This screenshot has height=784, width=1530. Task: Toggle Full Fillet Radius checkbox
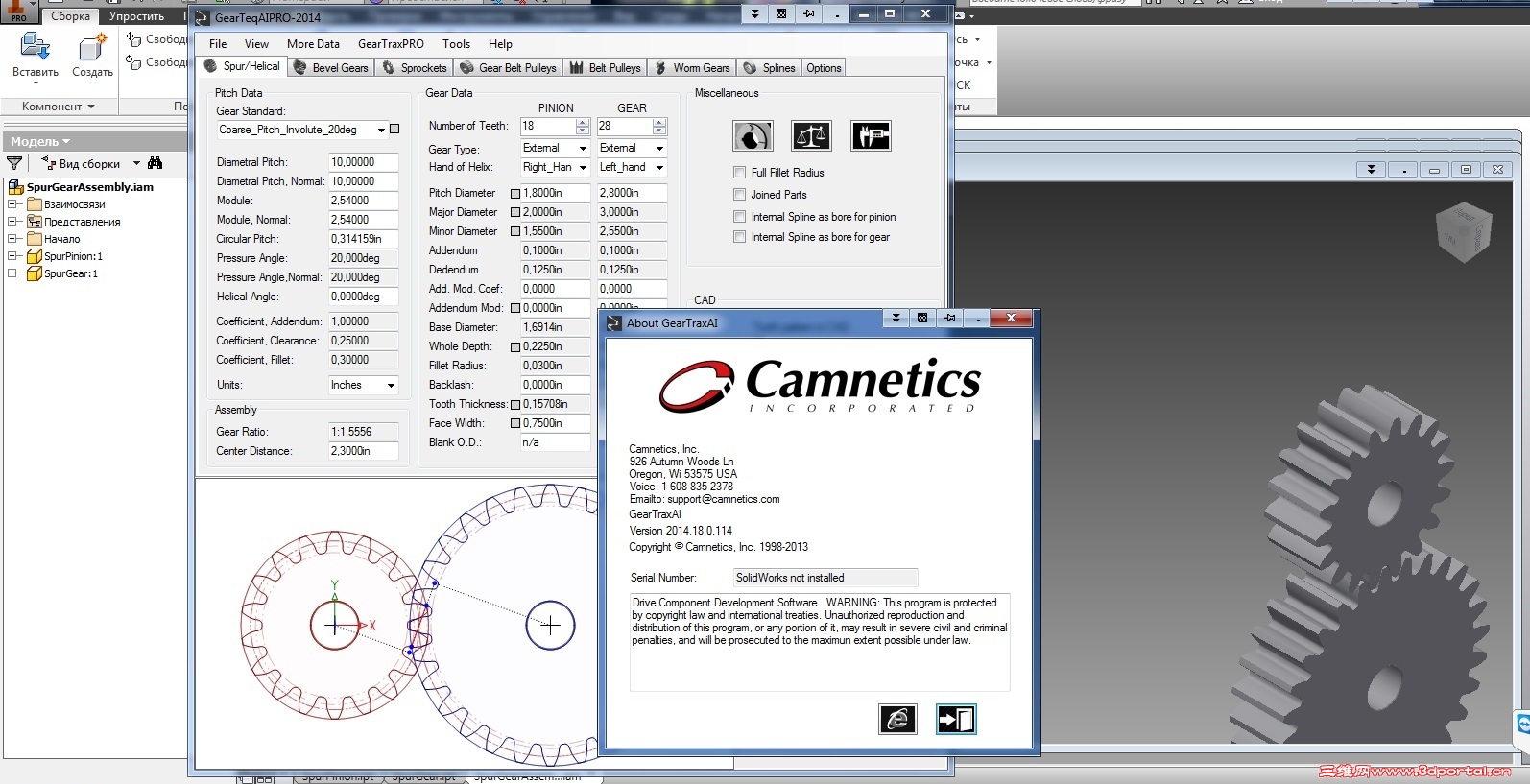click(739, 173)
